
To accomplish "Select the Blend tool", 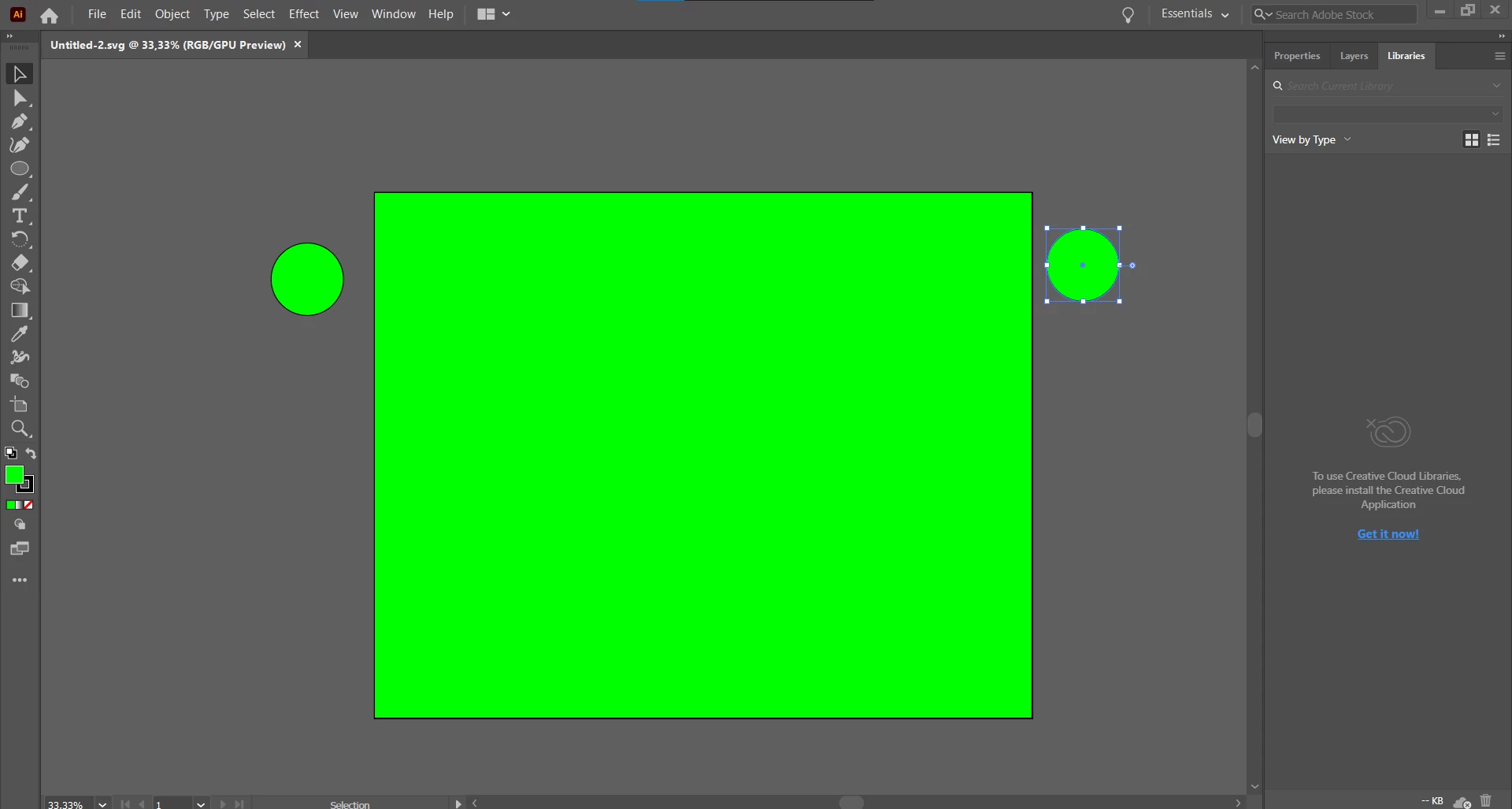I will coord(20,381).
